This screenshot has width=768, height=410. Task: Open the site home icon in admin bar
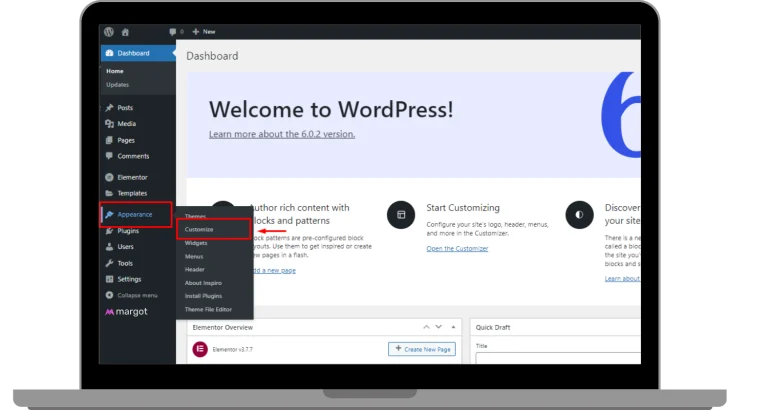click(125, 32)
